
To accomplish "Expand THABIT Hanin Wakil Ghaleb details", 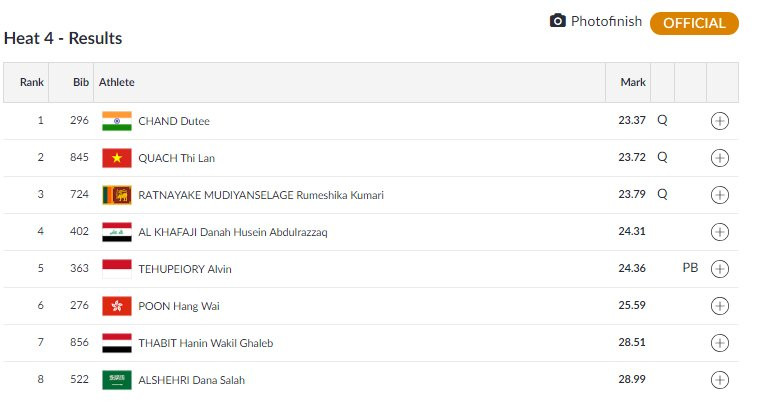I will tap(720, 343).
